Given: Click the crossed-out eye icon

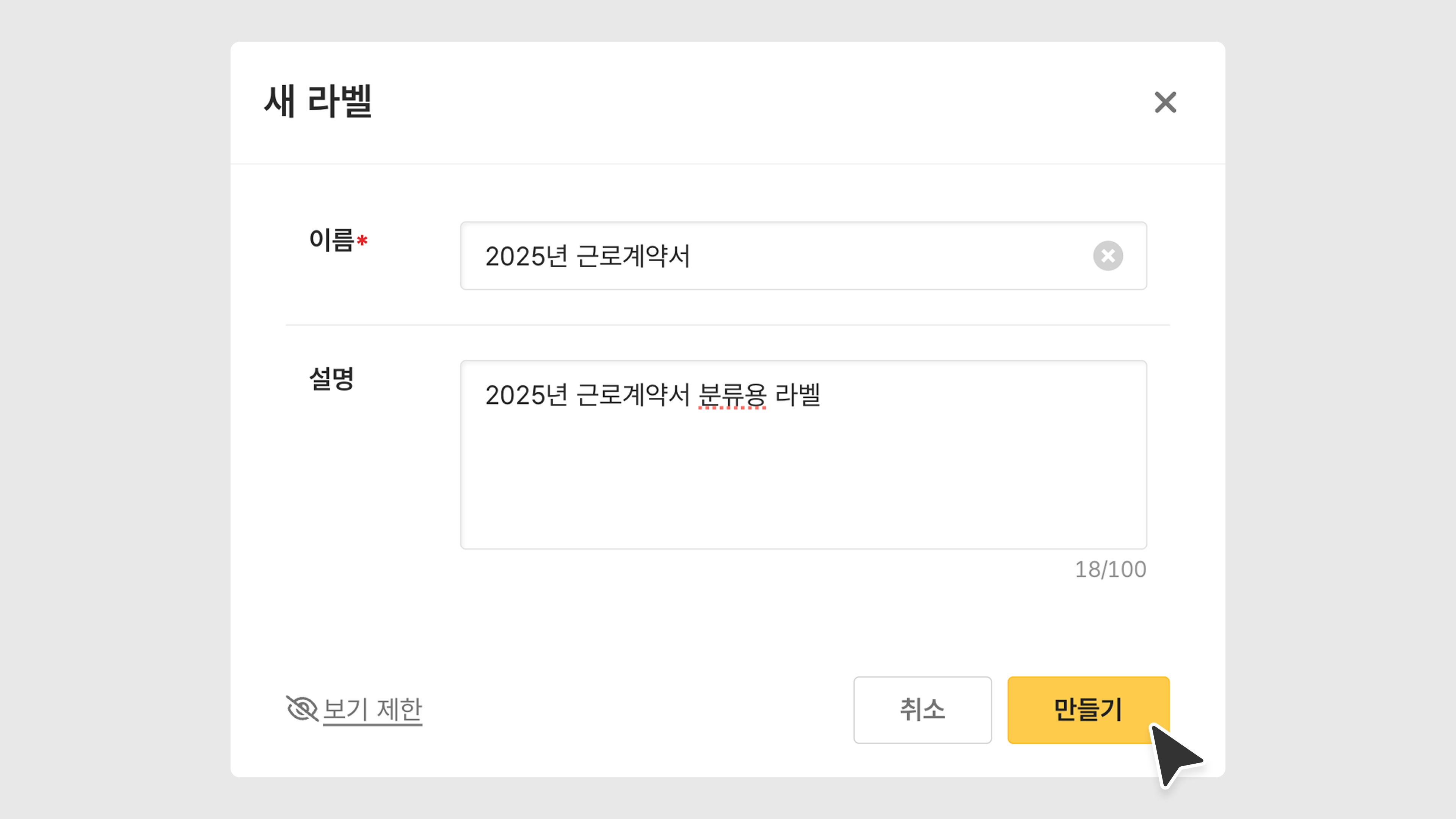Looking at the screenshot, I should [x=302, y=708].
